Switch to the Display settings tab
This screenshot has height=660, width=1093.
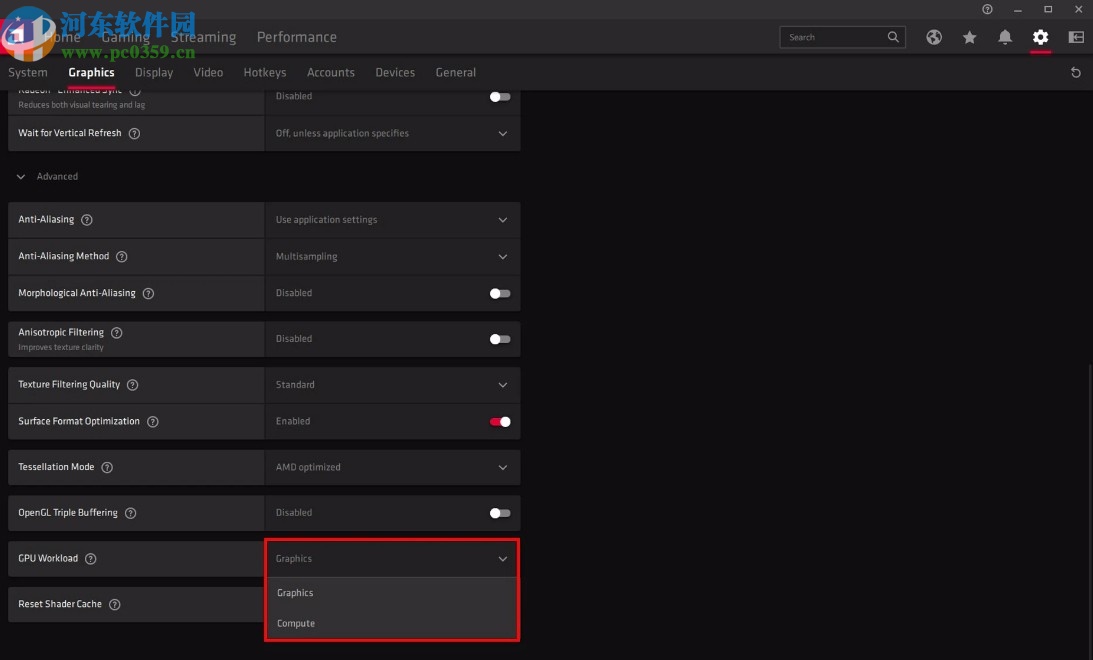point(153,72)
